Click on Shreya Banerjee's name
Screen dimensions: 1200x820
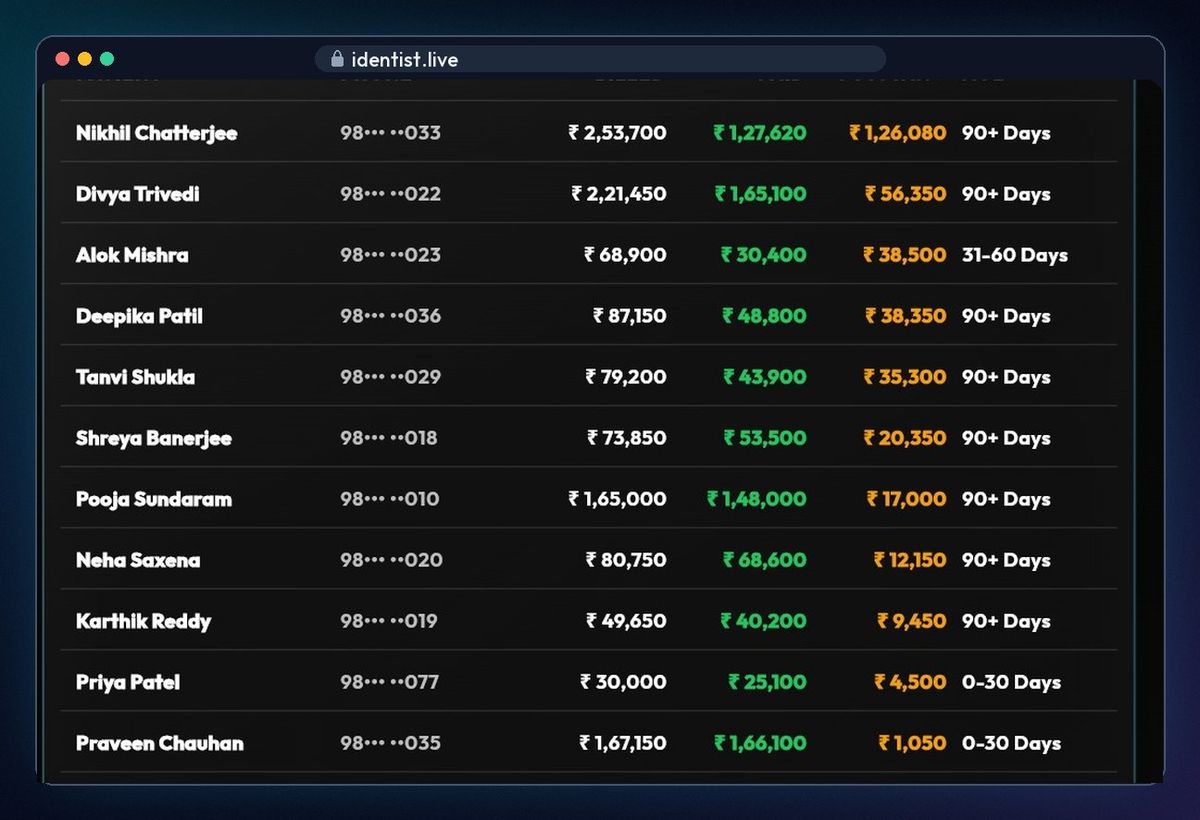click(154, 438)
